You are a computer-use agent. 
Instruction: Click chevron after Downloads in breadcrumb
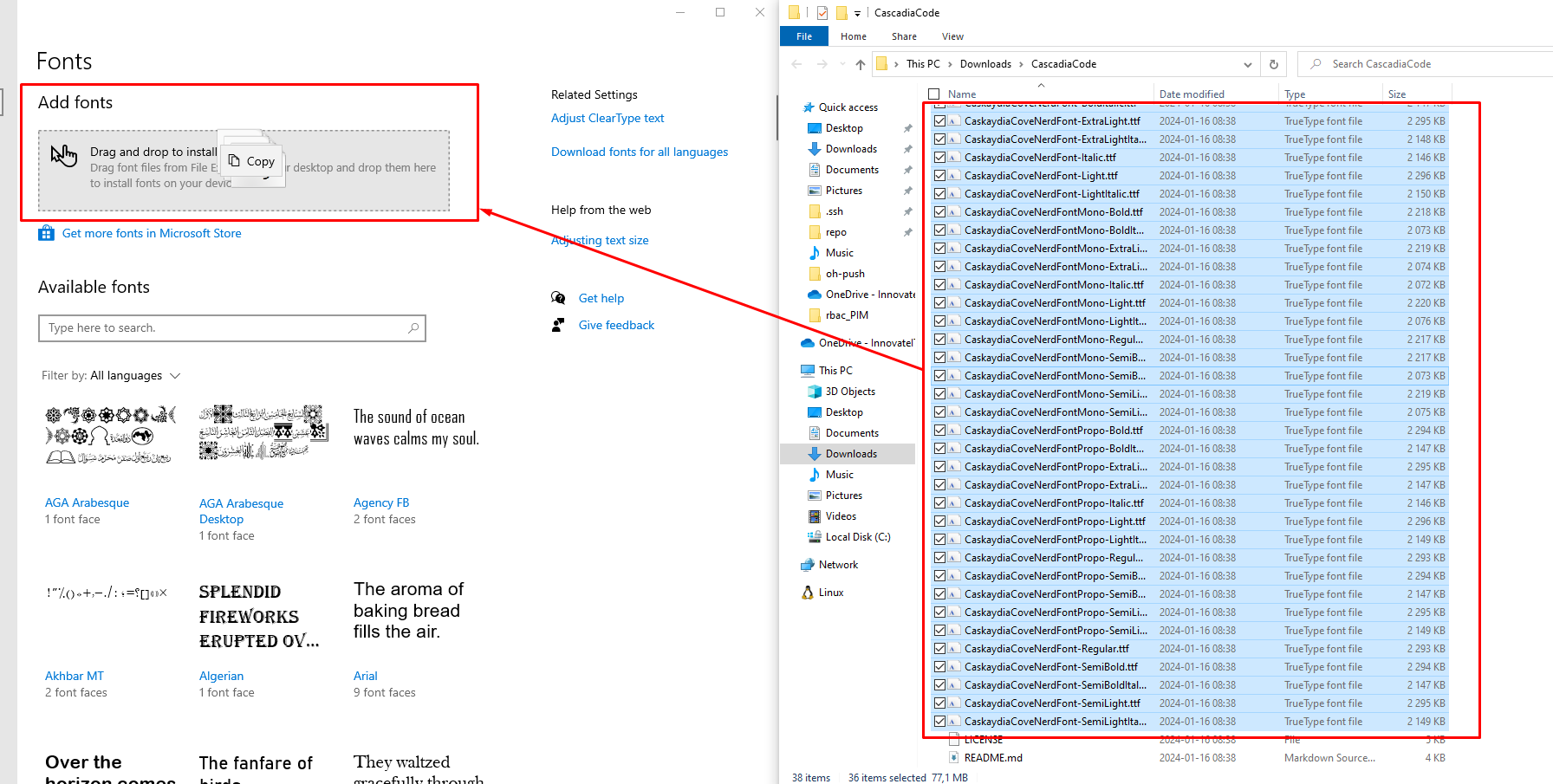(x=1021, y=64)
